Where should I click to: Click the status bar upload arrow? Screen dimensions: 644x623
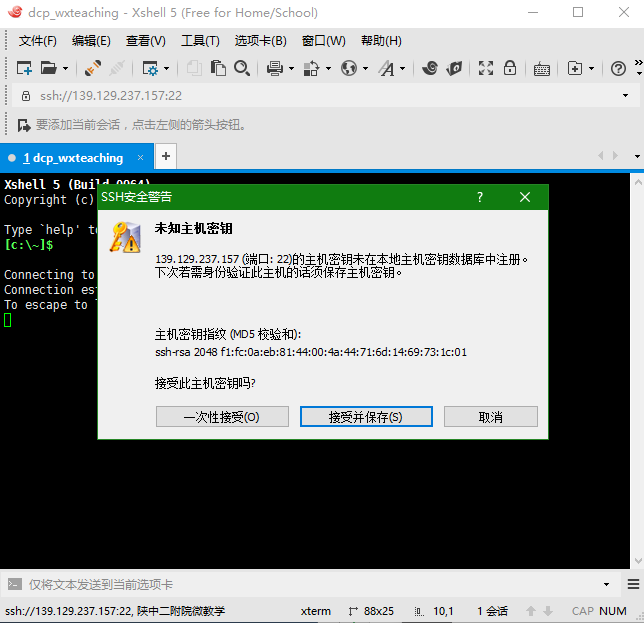point(531,611)
